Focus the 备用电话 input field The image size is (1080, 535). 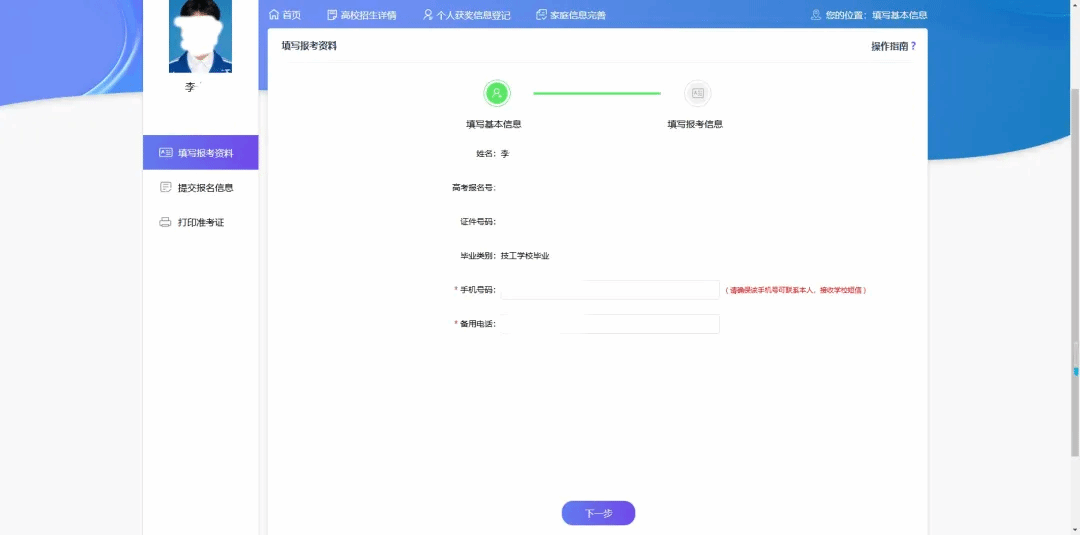[x=610, y=324]
